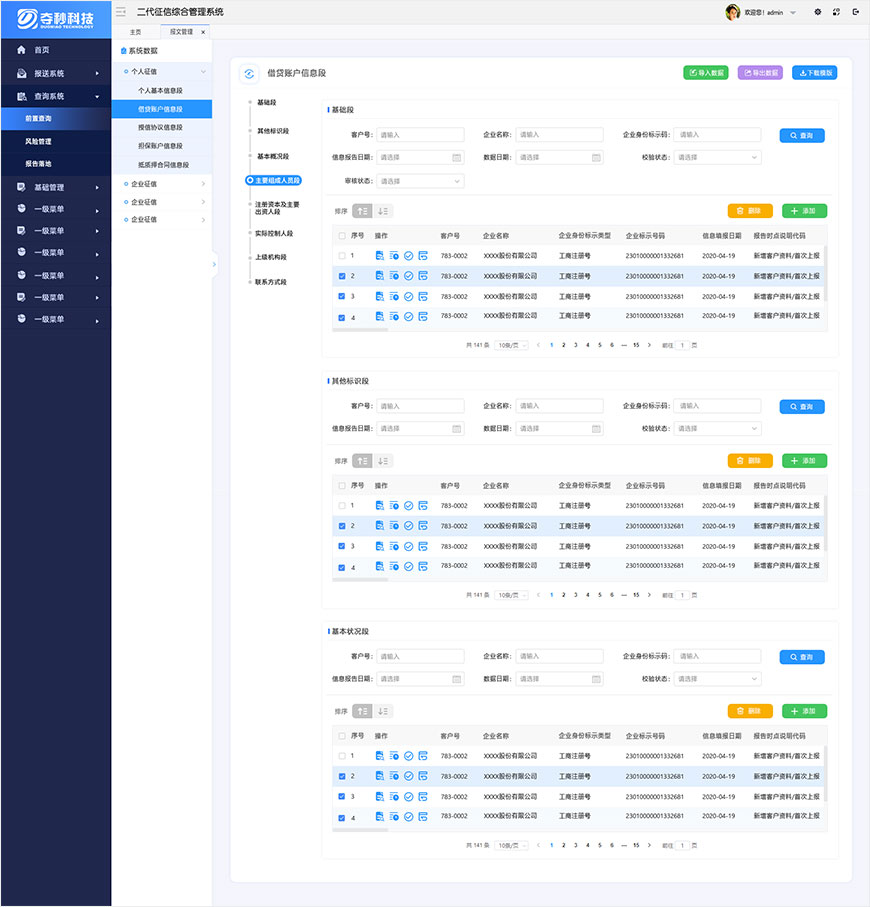Click the hamburger menu collapse icon

click(121, 12)
